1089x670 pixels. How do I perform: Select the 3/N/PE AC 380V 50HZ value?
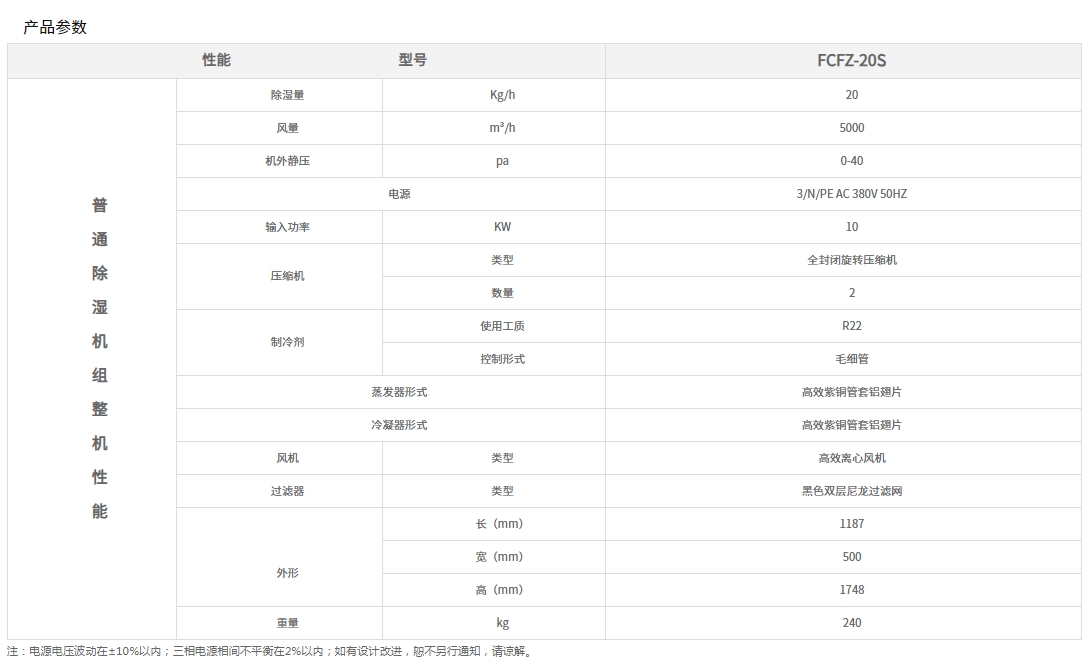851,194
